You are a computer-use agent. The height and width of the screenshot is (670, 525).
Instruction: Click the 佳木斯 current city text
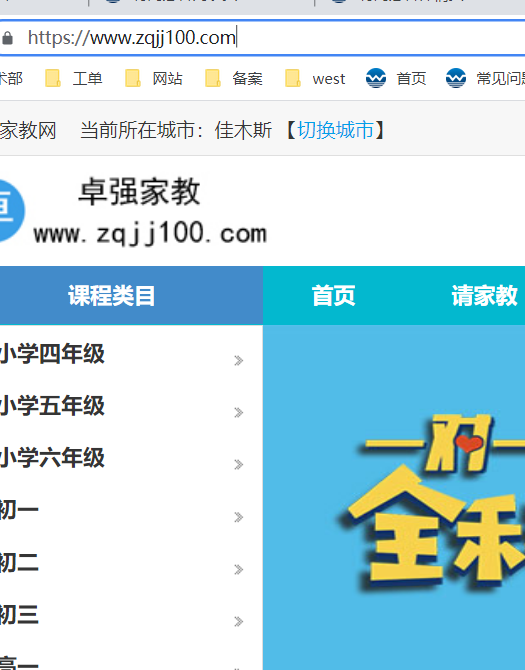tap(243, 130)
